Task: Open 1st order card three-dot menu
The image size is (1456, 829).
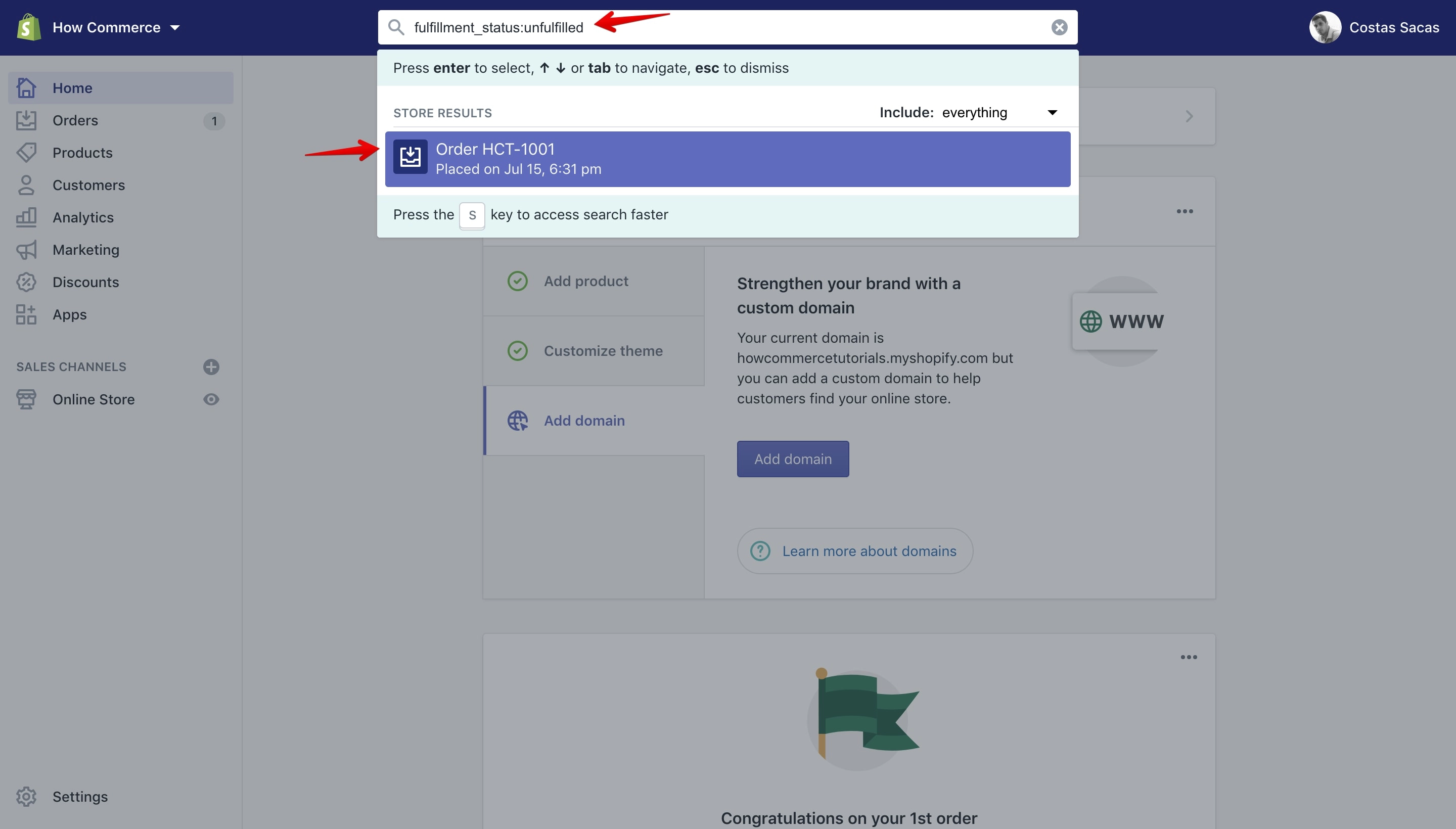Action: [1189, 657]
